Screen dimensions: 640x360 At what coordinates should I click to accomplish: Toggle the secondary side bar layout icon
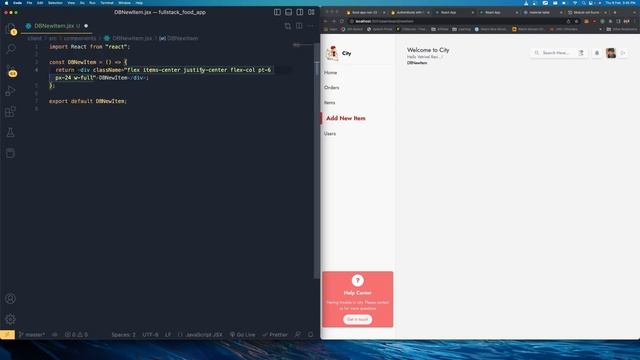300,12
